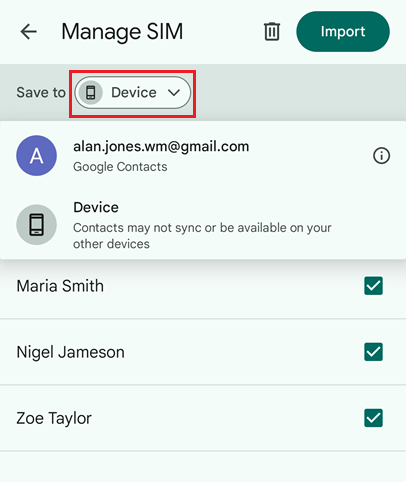Tap the Manage SIM title
Screen dimensions: 406x482
click(122, 32)
